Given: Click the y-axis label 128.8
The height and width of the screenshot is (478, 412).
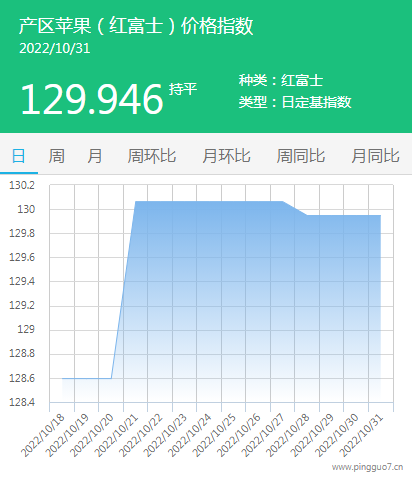Looking at the screenshot, I should click(22, 353).
